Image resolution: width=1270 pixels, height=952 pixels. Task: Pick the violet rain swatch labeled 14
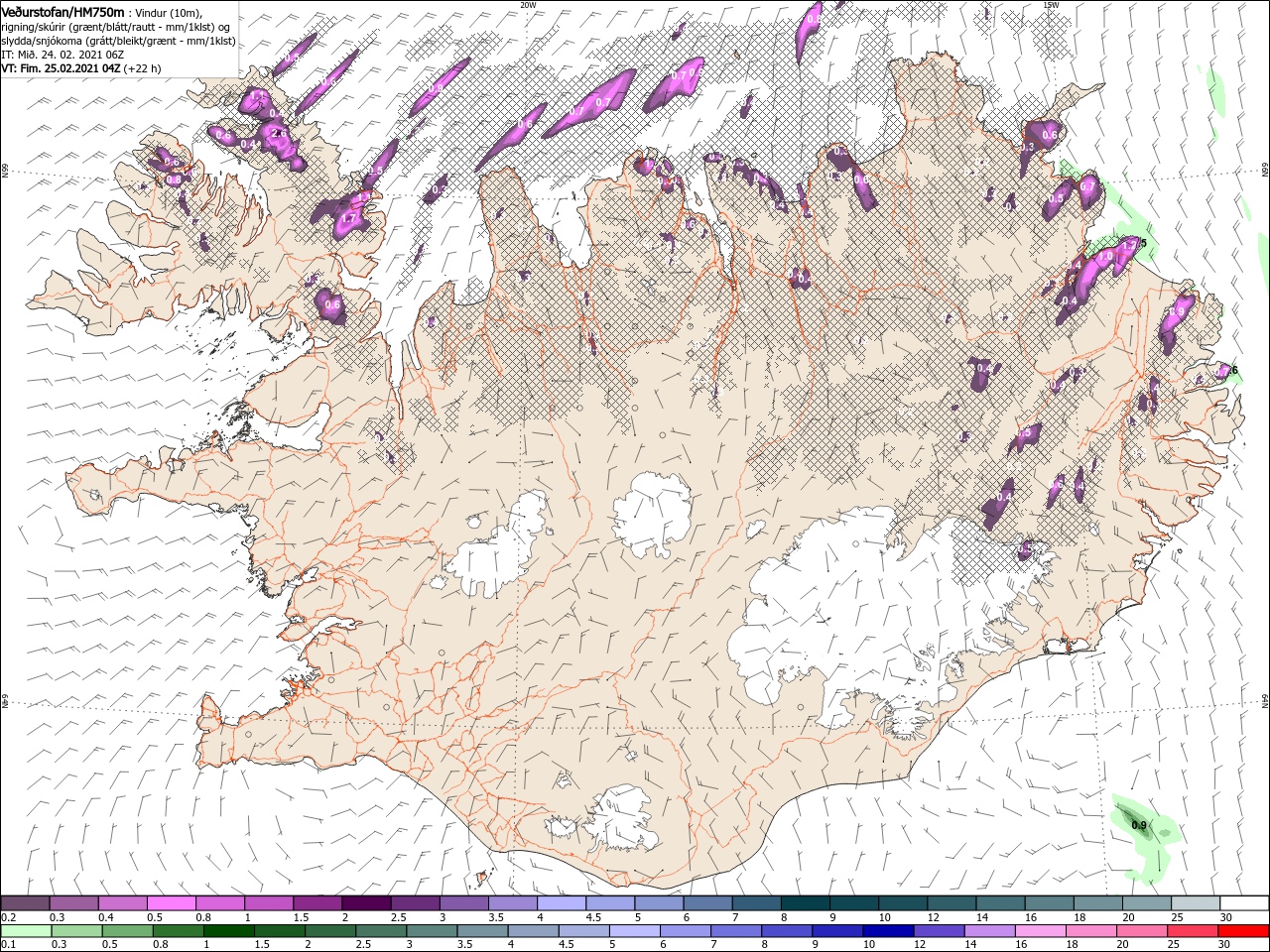(x=988, y=931)
